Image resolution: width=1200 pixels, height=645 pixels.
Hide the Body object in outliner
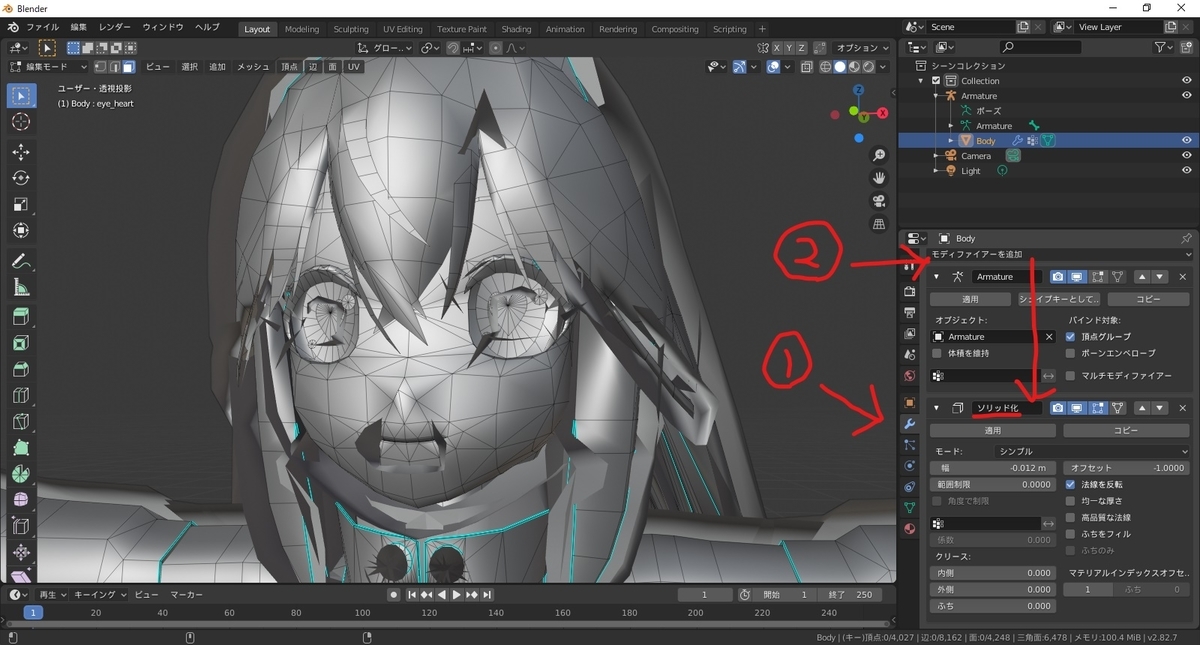tap(1187, 141)
